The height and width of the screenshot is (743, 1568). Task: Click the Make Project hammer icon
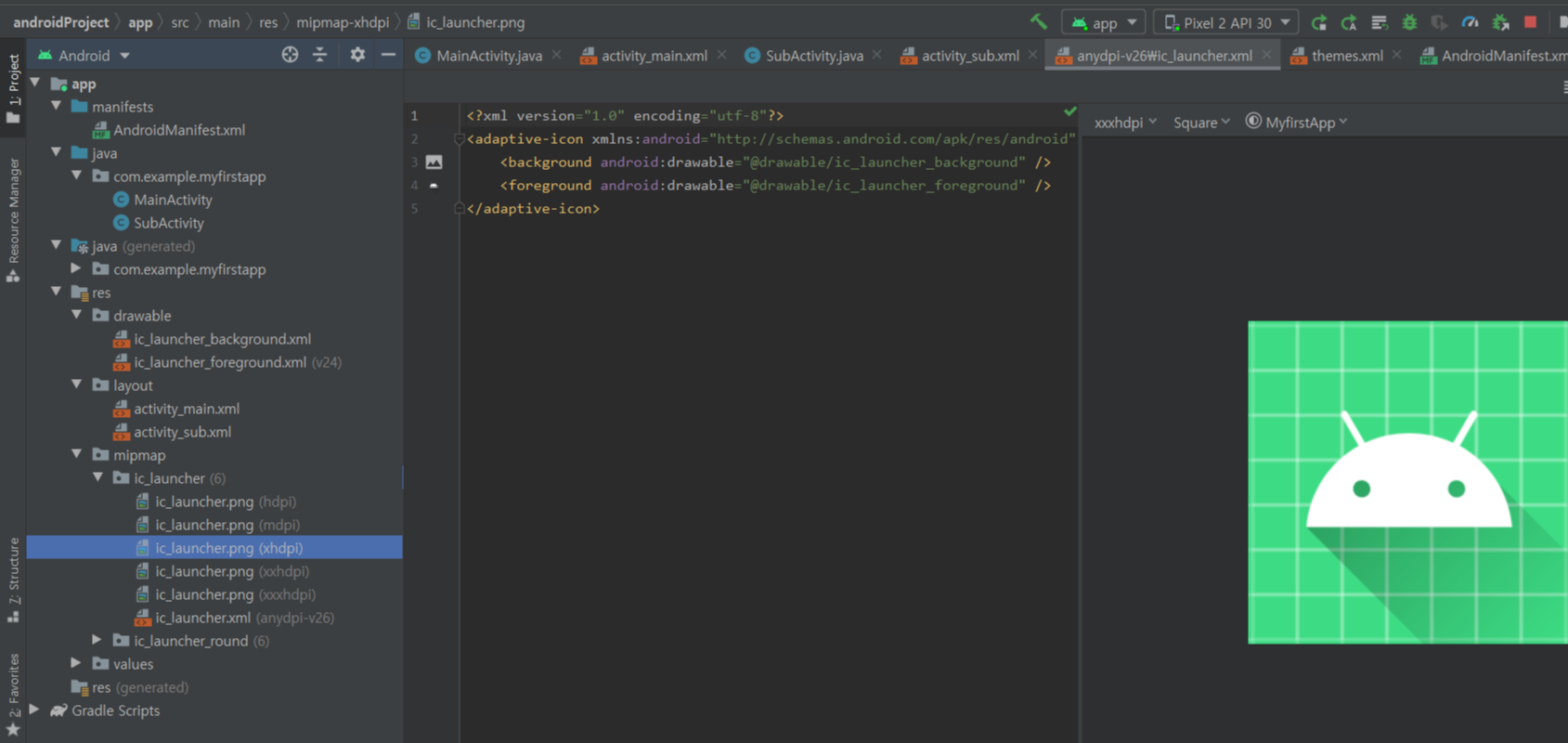(1039, 21)
